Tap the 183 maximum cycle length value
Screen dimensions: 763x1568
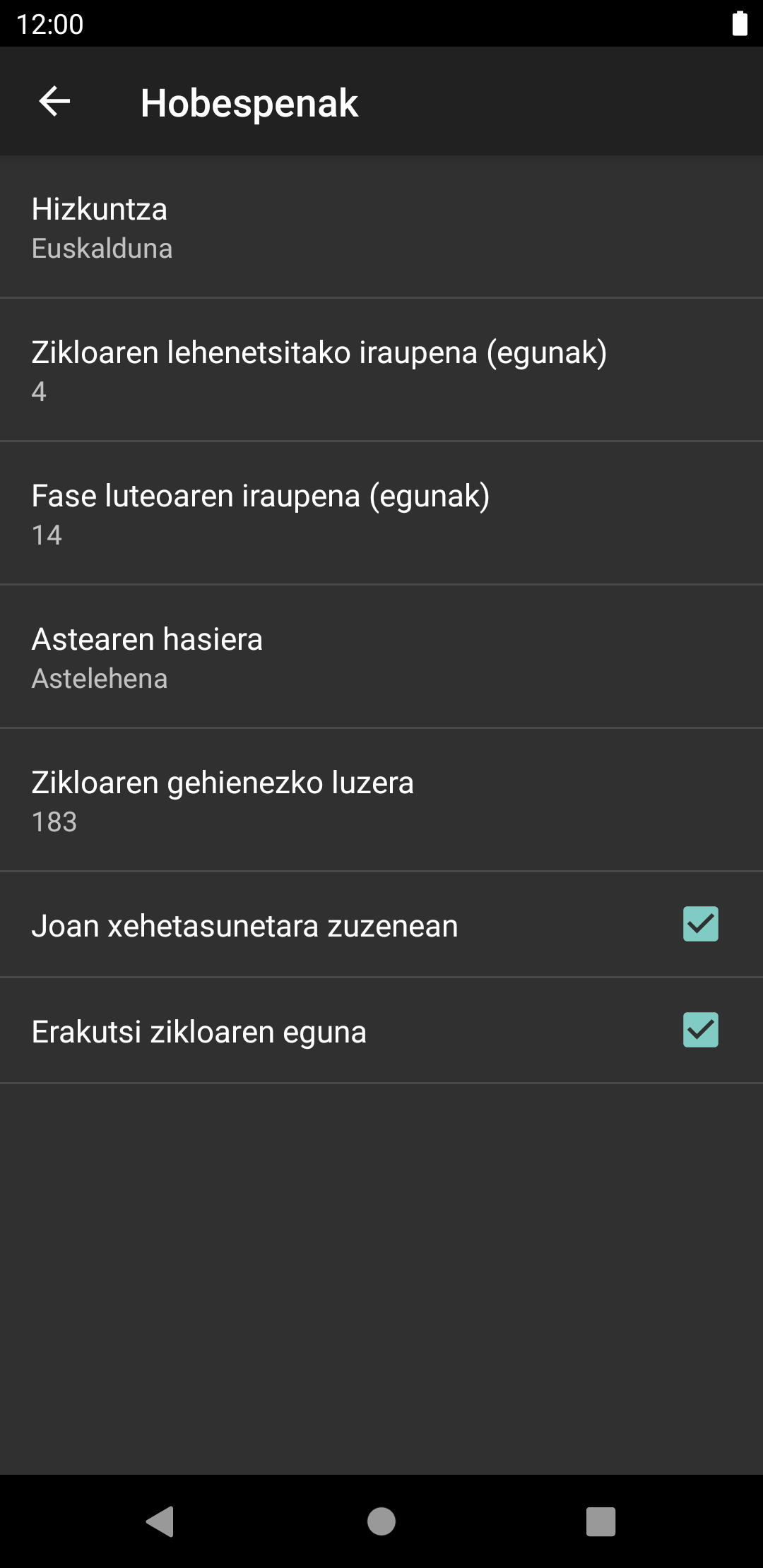(54, 823)
